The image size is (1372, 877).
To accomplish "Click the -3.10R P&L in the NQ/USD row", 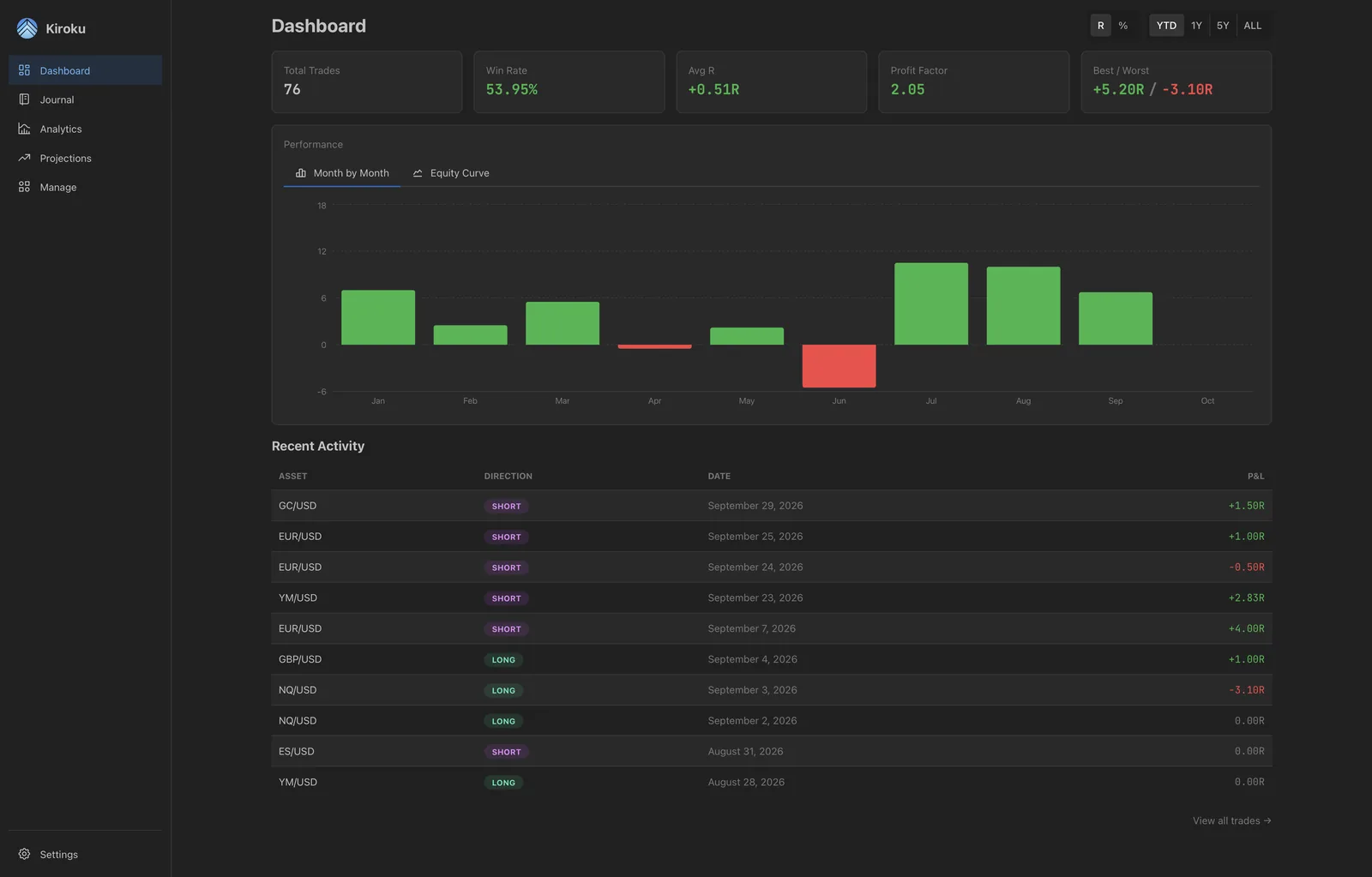I will [x=1246, y=690].
